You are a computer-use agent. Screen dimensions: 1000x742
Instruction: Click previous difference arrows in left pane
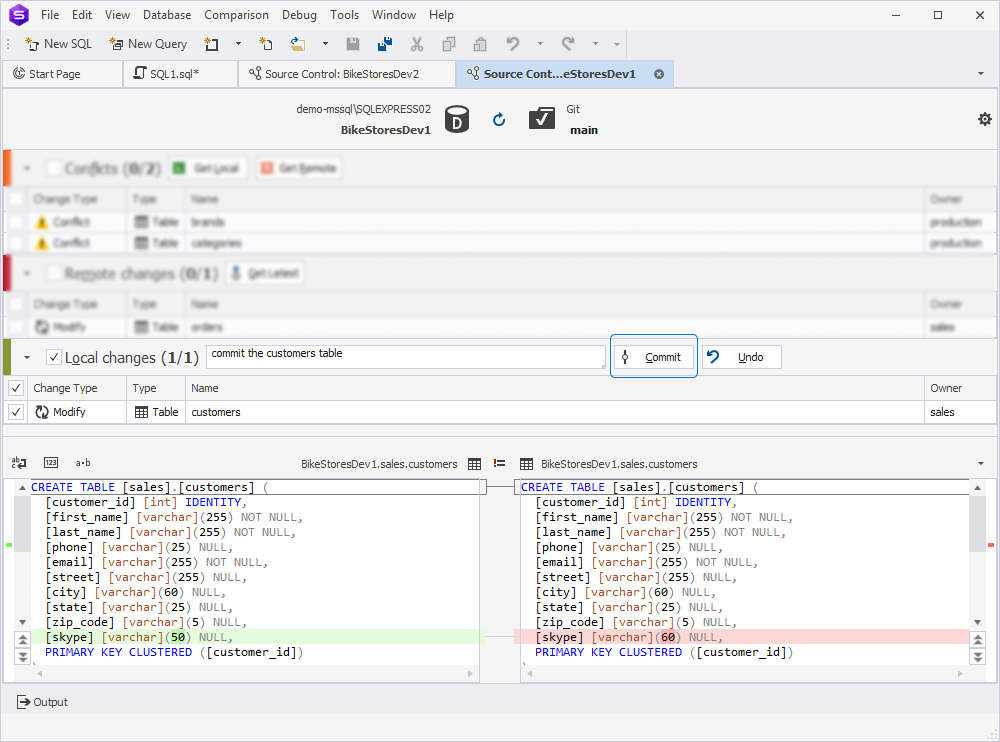[x=23, y=639]
